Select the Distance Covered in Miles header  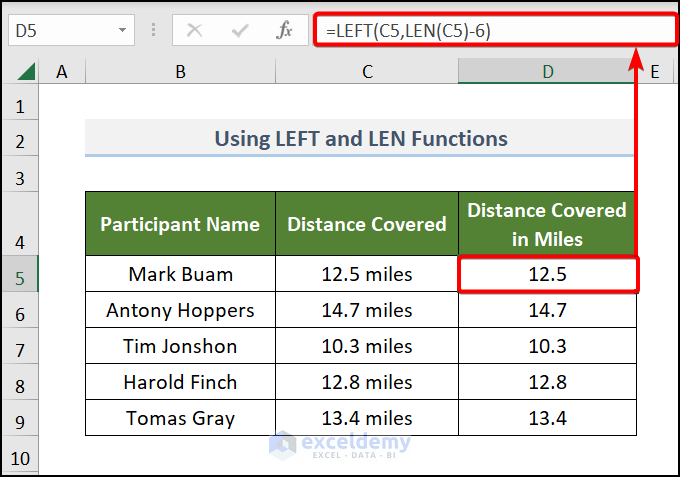(x=547, y=224)
